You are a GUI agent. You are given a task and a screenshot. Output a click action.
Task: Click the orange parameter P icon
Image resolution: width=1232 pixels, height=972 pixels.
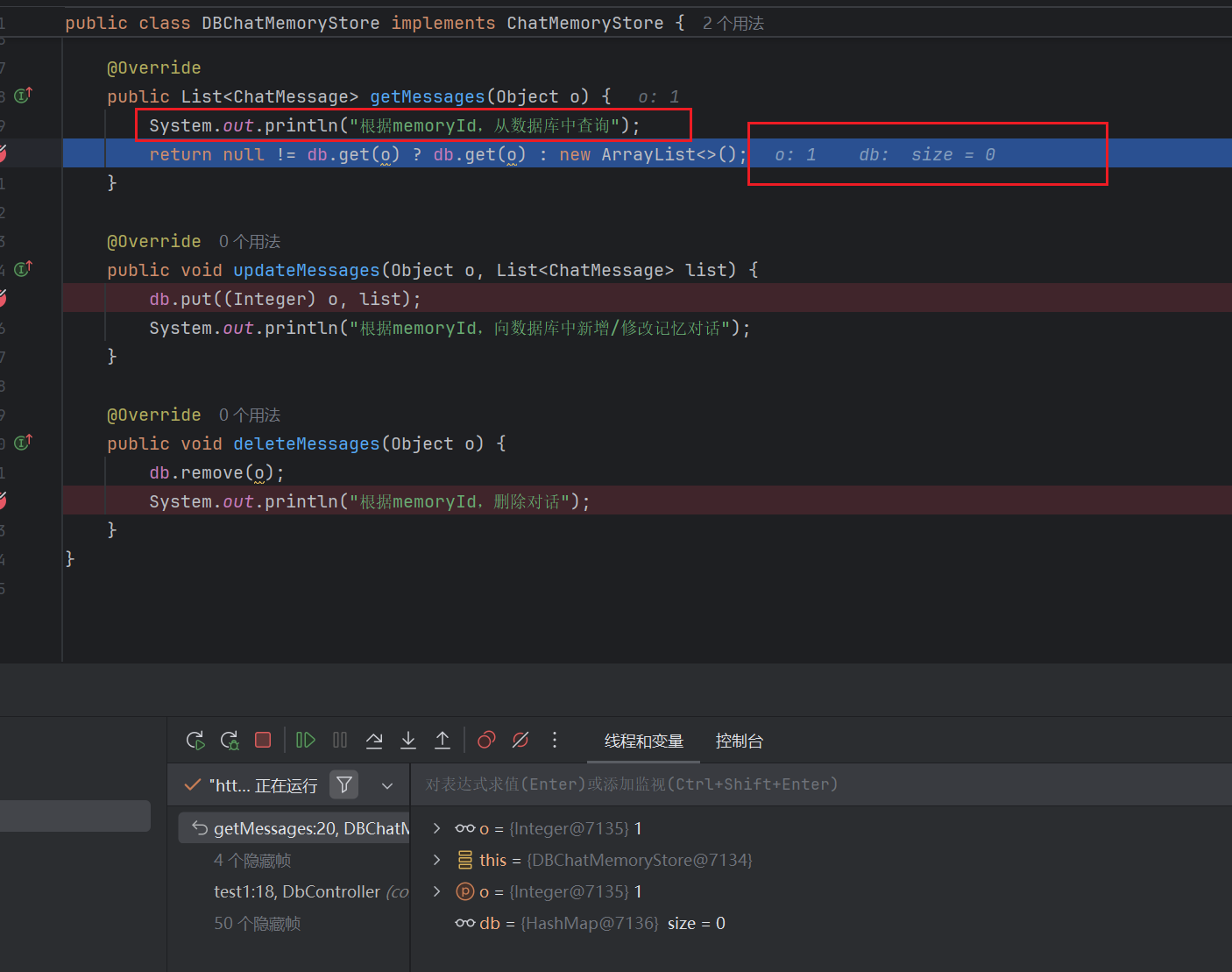click(465, 891)
